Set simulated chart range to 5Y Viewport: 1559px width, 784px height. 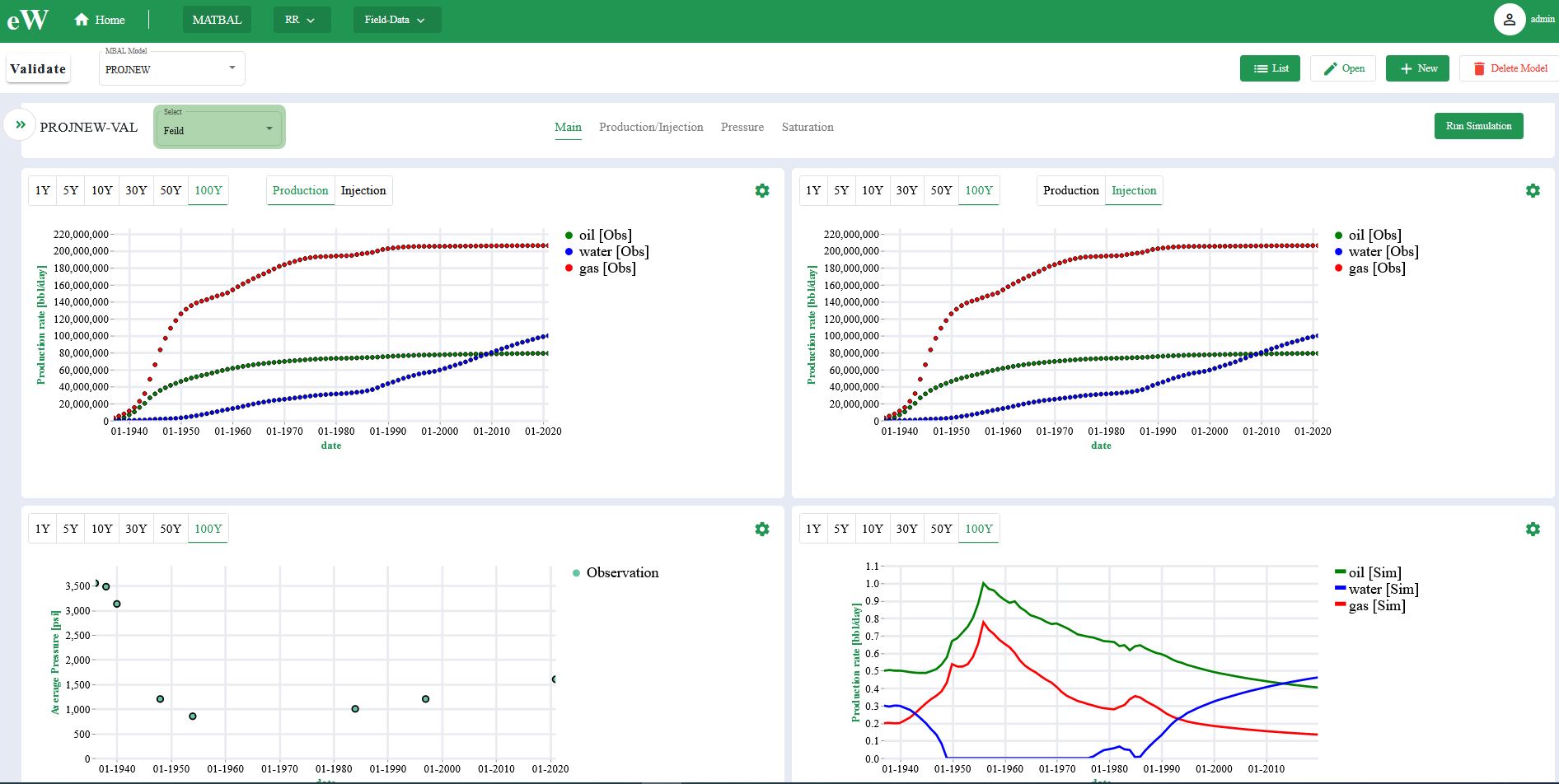[841, 529]
